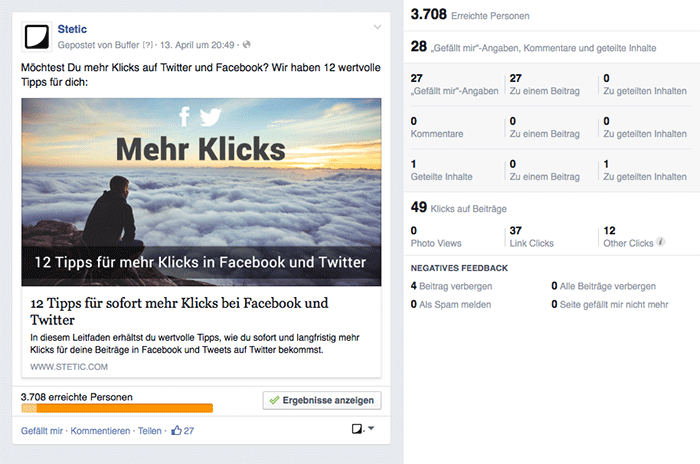Click the 4 Beitrag verbergen entry

(451, 286)
